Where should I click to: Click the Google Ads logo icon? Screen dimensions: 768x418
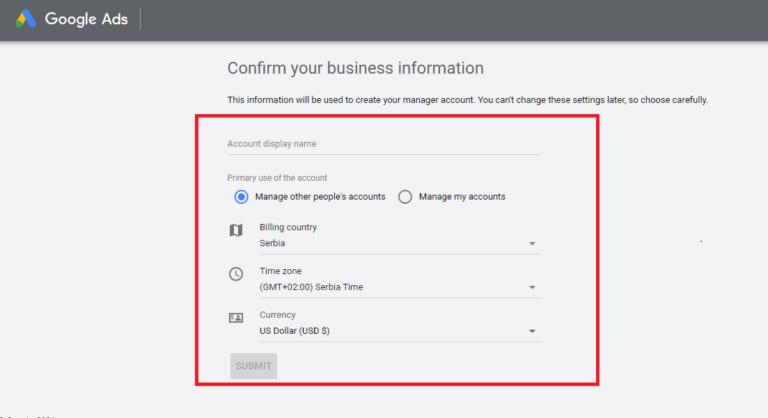pyautogui.click(x=25, y=20)
